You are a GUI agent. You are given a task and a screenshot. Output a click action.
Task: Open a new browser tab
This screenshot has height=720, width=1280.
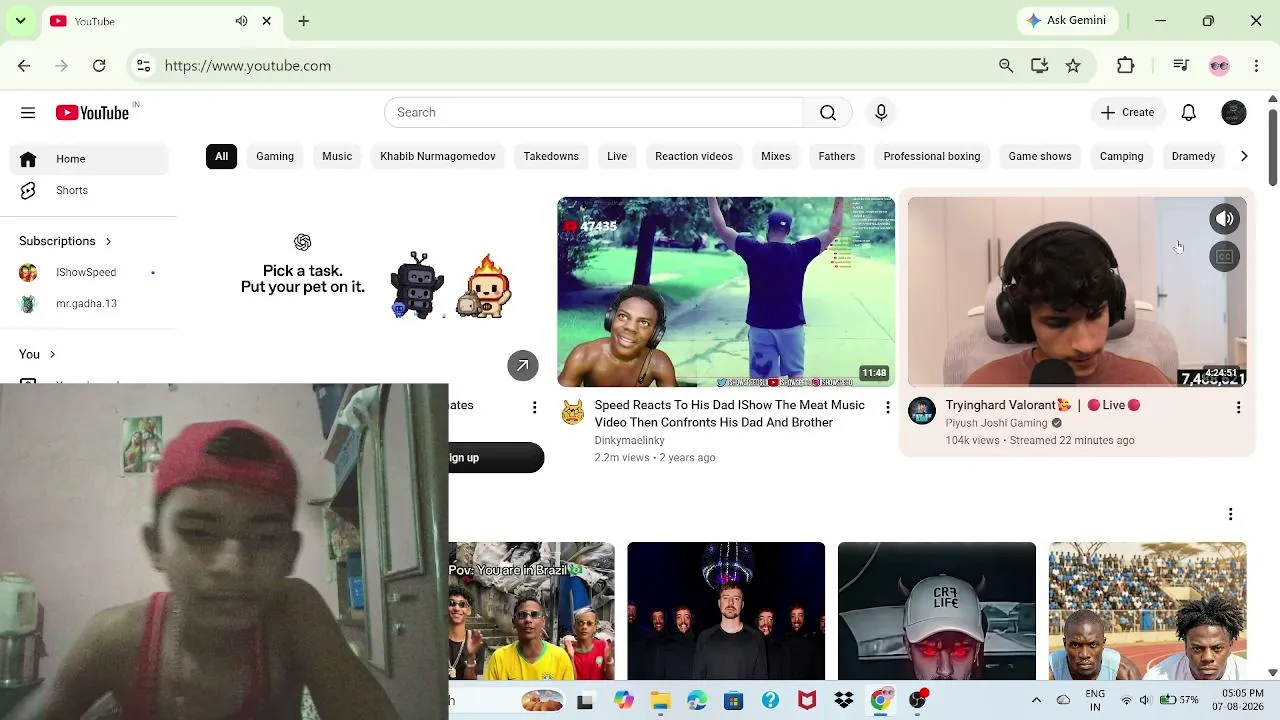click(x=304, y=21)
